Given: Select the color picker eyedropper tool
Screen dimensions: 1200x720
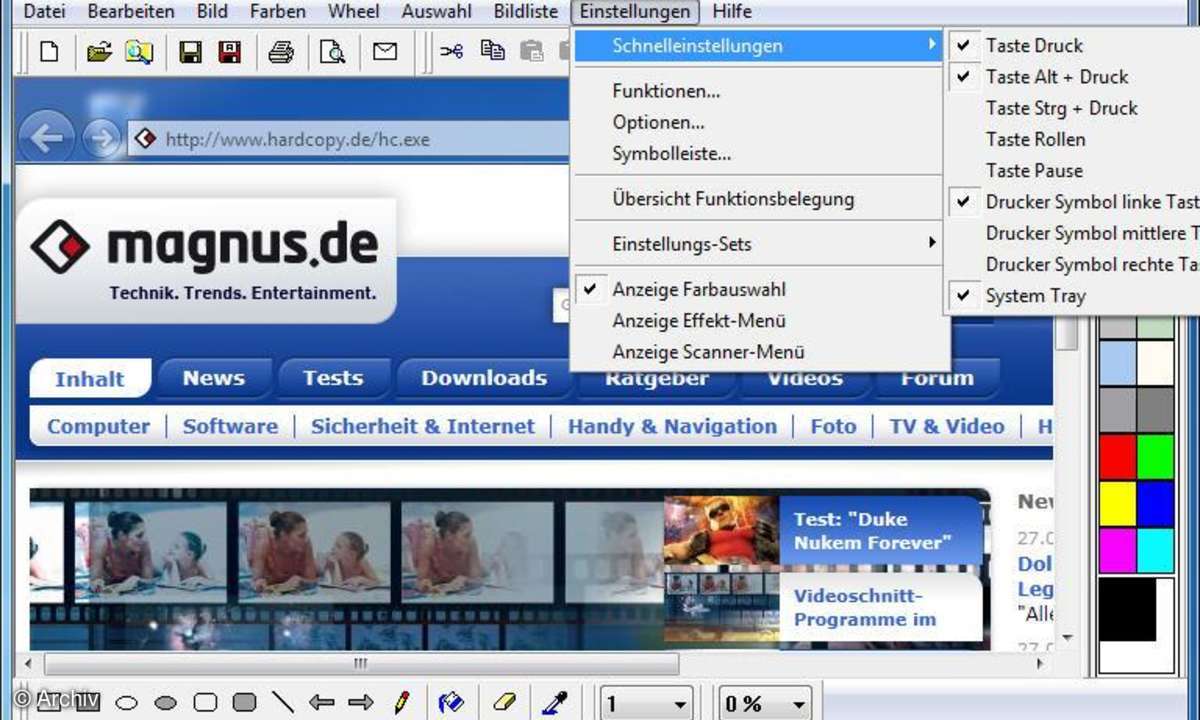Looking at the screenshot, I should [x=554, y=702].
